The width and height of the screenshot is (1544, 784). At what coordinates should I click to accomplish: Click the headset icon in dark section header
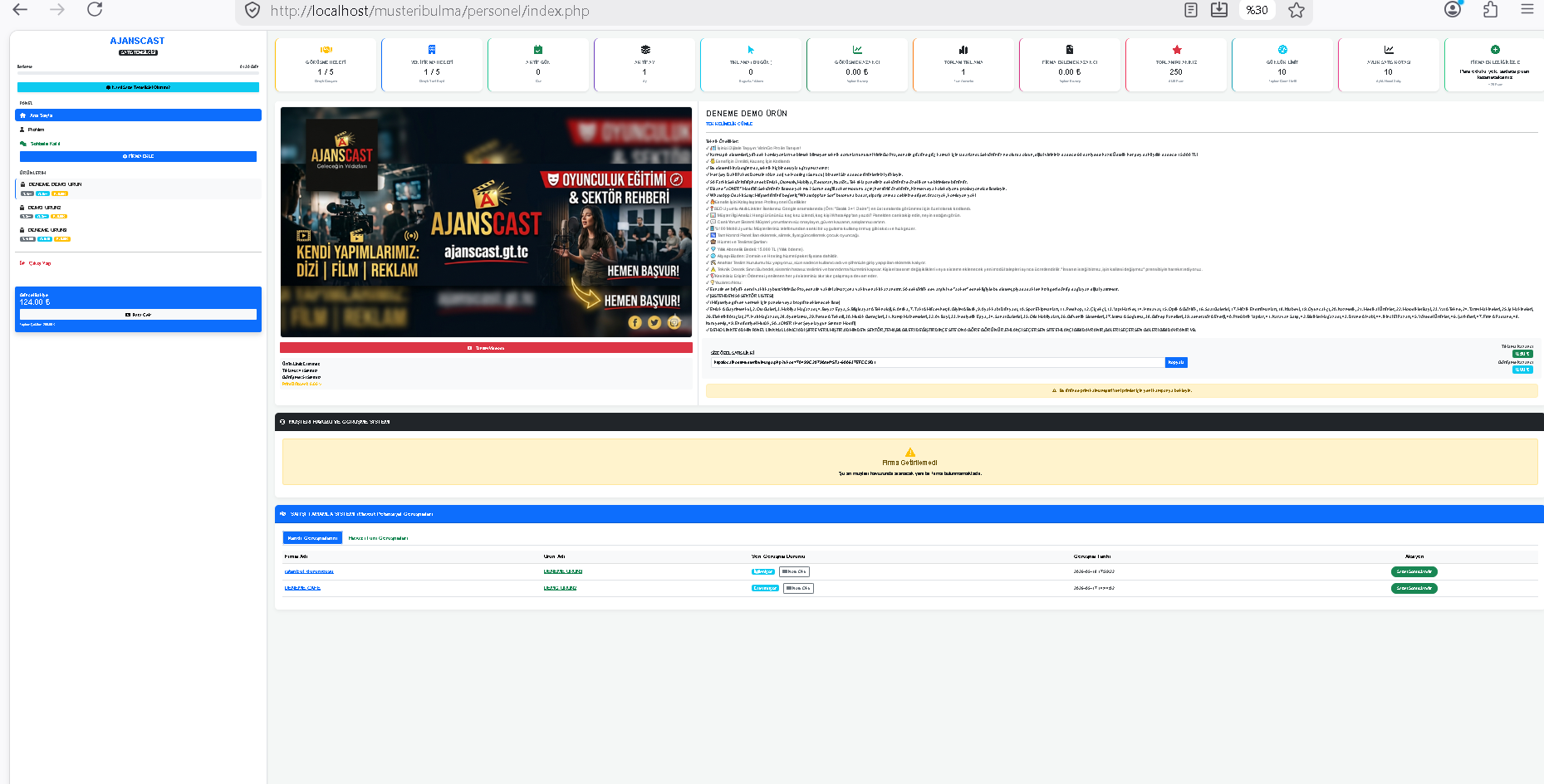tap(282, 422)
